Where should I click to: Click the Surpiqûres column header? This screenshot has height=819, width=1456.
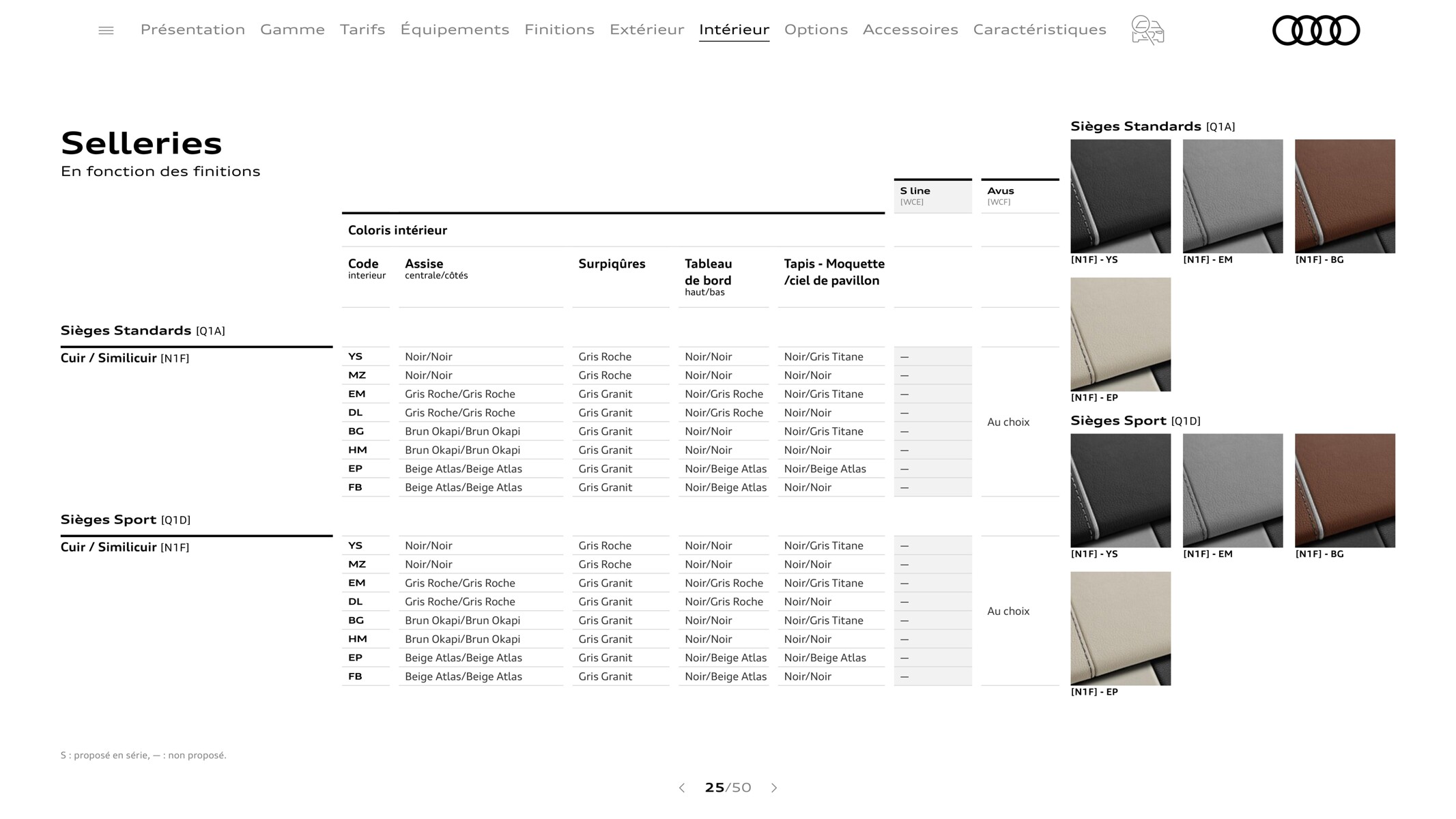coord(612,264)
